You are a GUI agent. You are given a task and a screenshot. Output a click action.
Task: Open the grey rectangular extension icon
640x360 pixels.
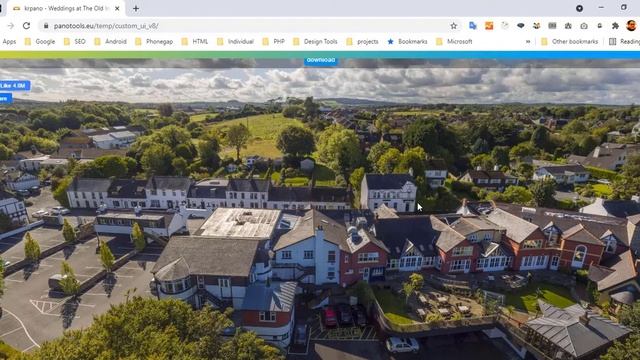(552, 26)
